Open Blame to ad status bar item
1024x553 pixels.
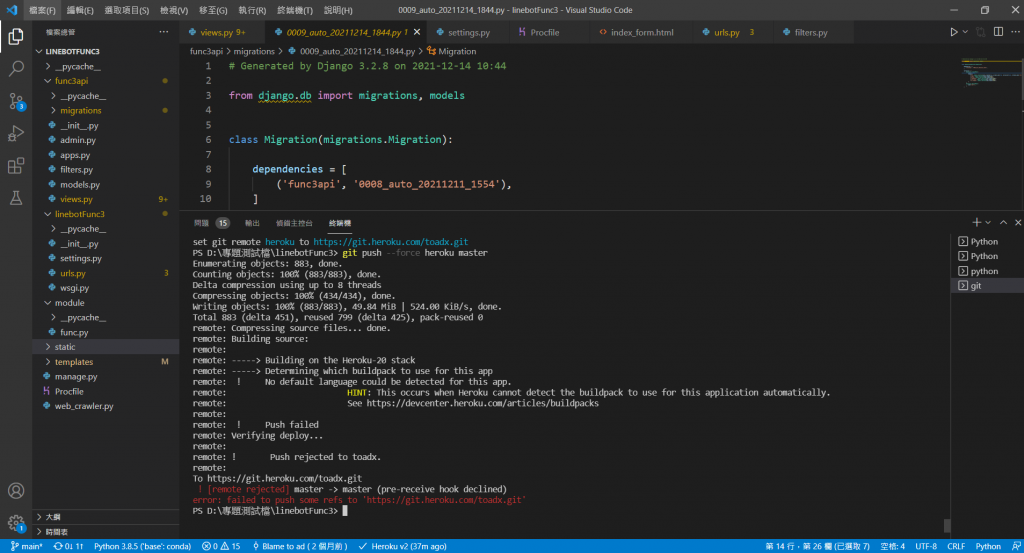click(300, 546)
